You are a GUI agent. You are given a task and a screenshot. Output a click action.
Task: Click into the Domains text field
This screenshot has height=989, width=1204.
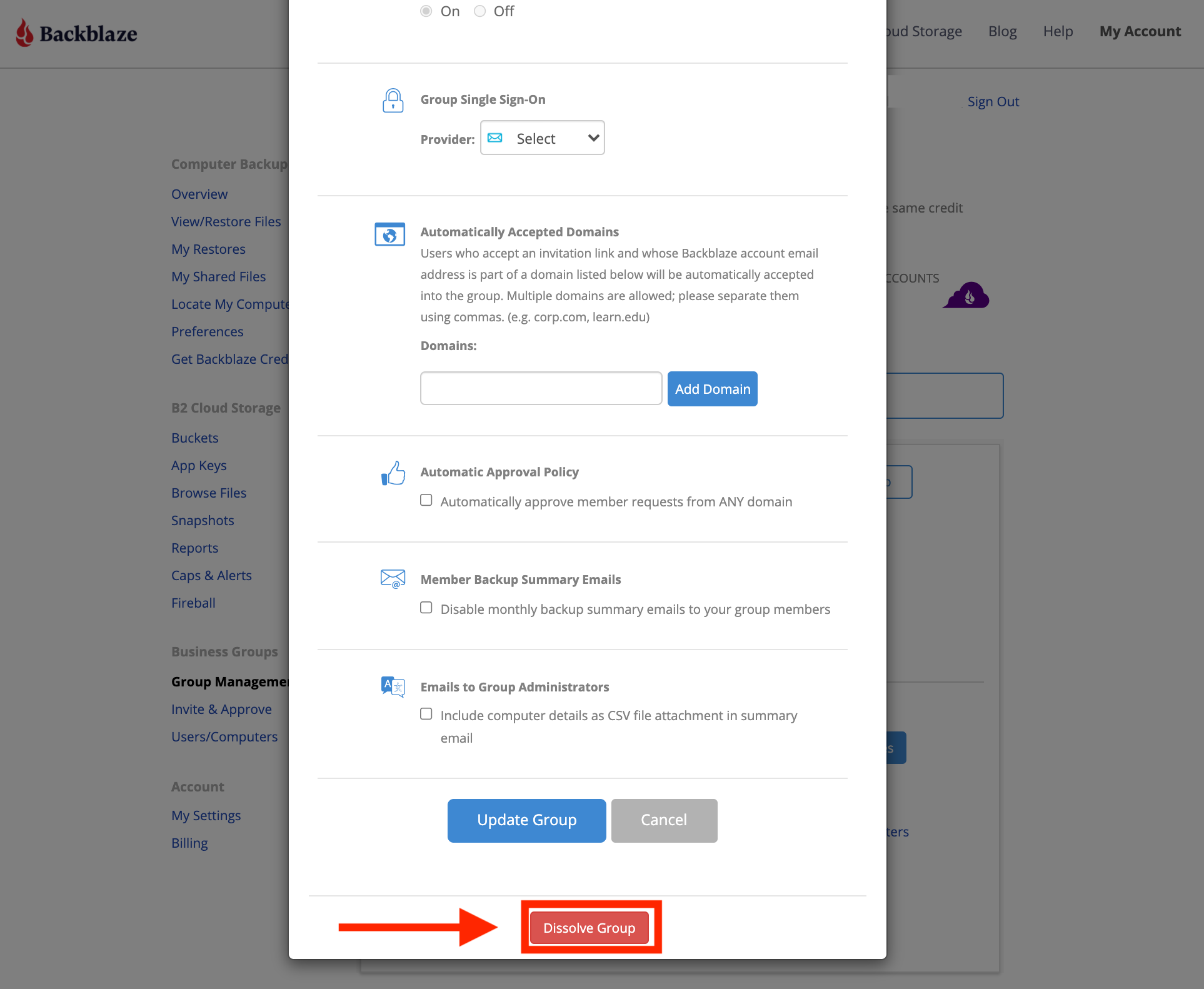click(541, 388)
